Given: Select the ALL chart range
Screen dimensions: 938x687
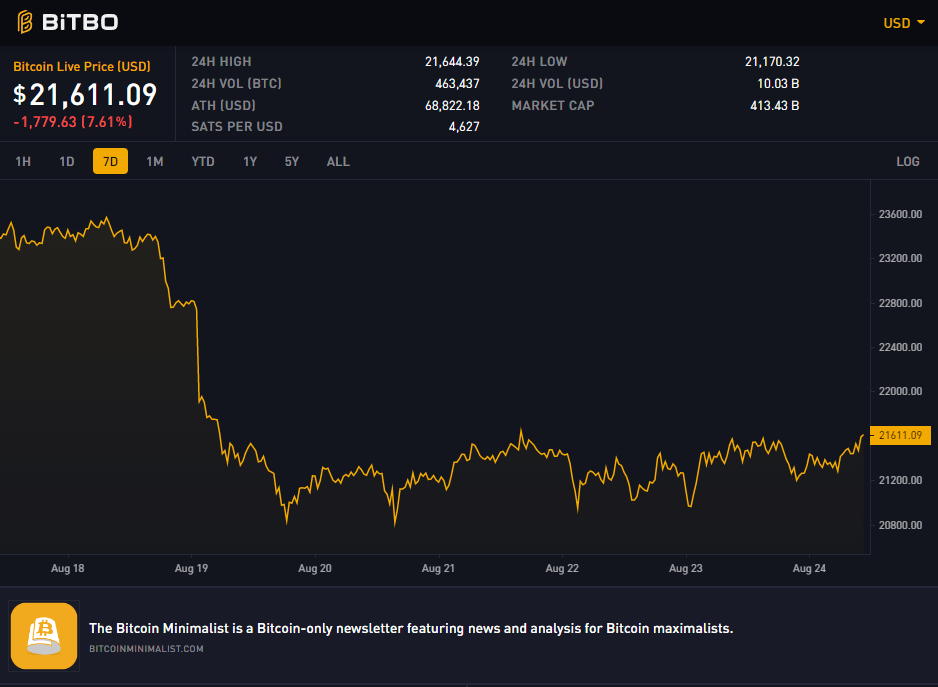Looking at the screenshot, I should point(338,162).
